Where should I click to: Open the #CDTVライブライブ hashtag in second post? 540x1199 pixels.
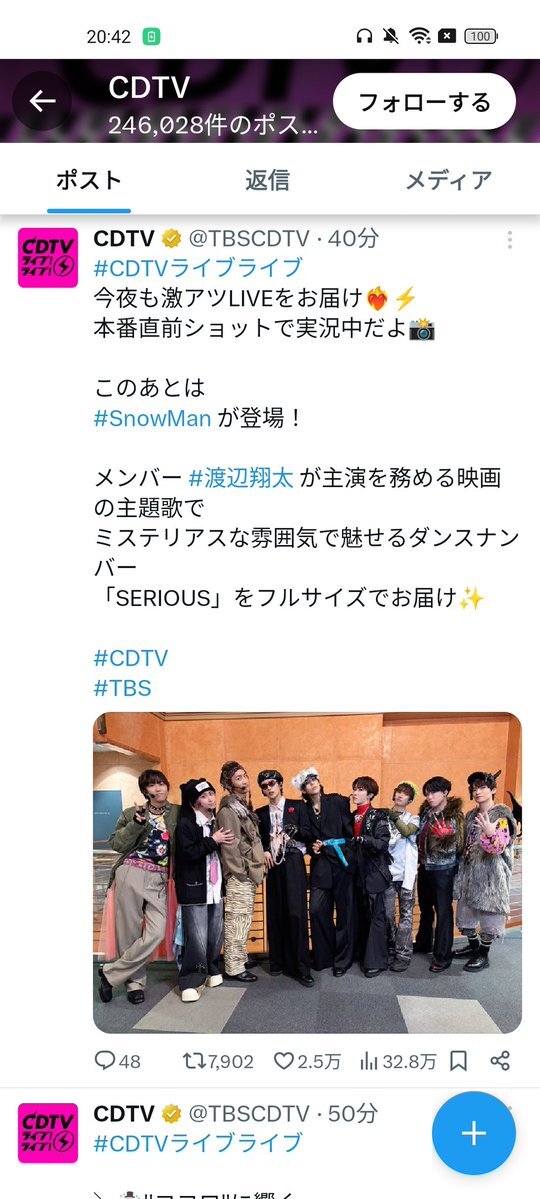198,1143
